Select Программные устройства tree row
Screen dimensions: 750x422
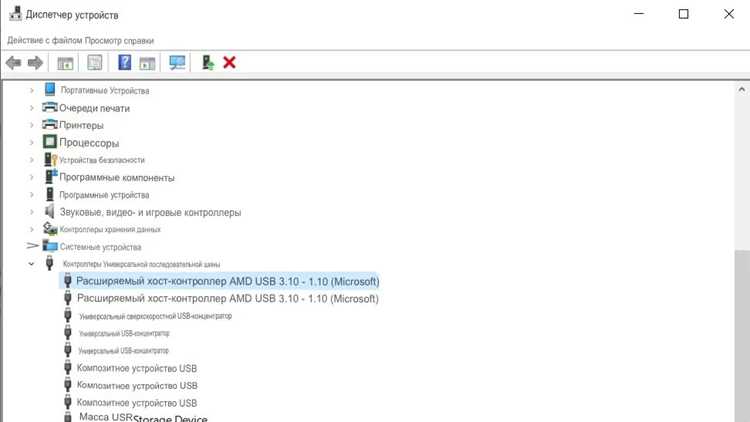pyautogui.click(x=104, y=195)
